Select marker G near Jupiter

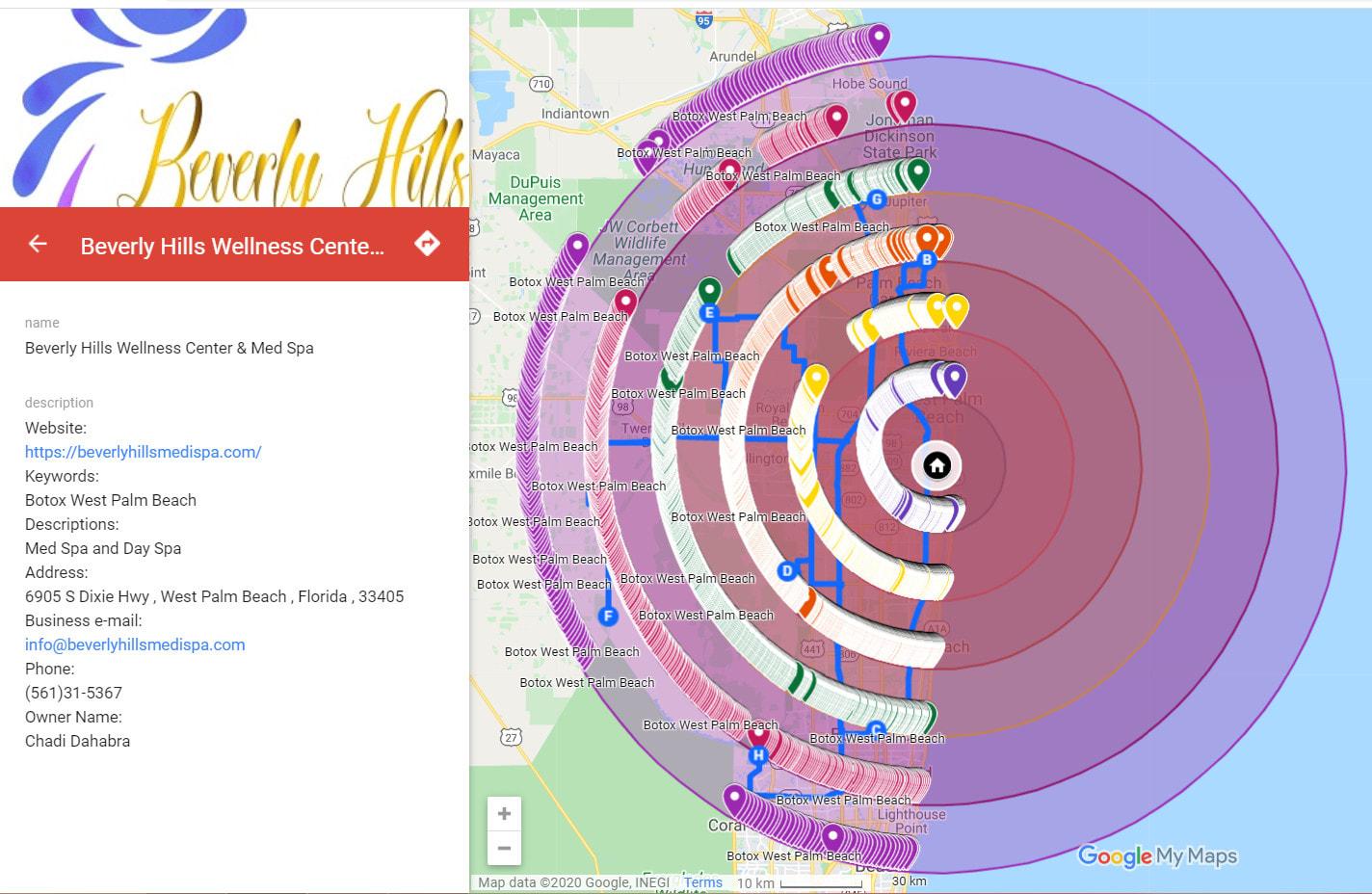click(x=876, y=199)
